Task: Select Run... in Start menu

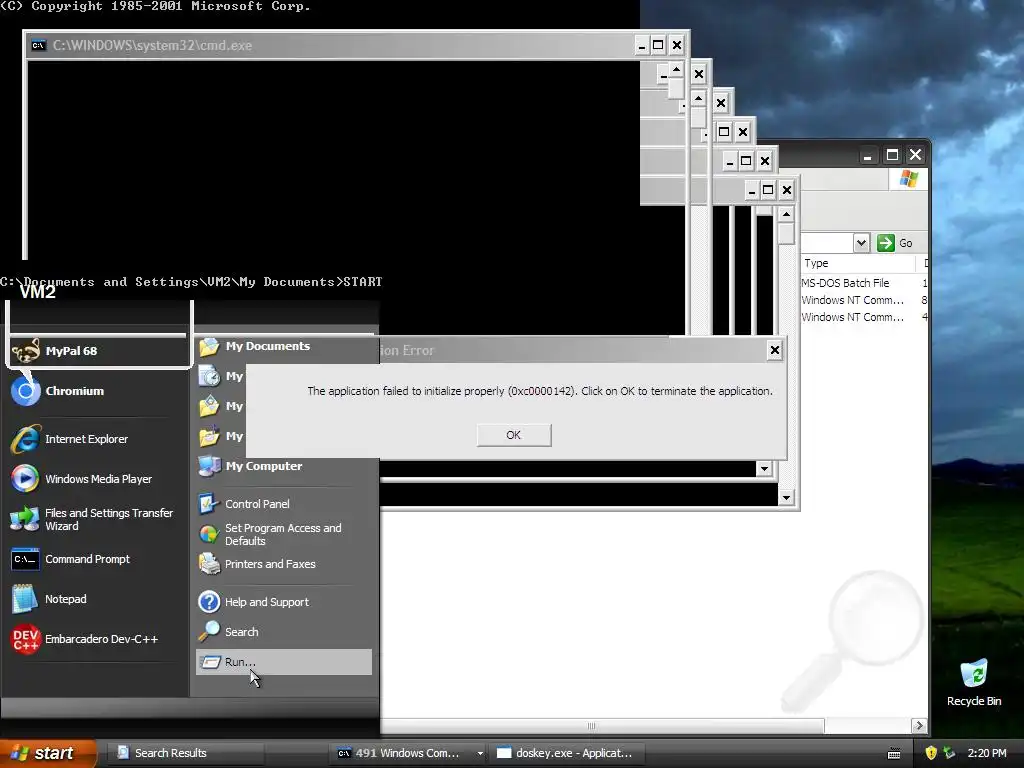Action: 284,662
